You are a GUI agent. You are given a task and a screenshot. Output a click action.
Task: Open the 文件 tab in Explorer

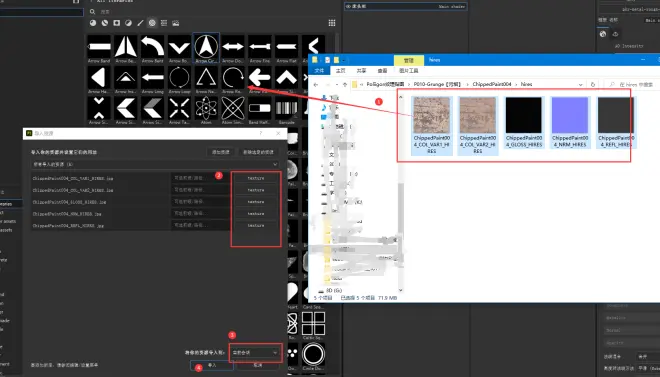319,71
